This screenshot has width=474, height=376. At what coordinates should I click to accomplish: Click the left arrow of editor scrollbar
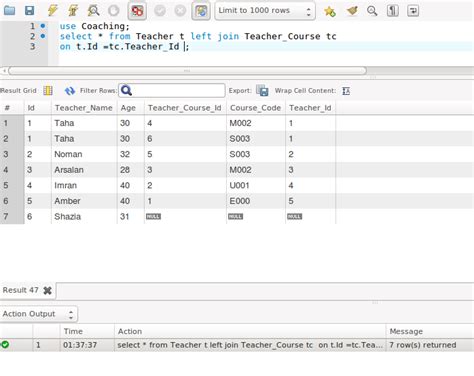point(4,71)
